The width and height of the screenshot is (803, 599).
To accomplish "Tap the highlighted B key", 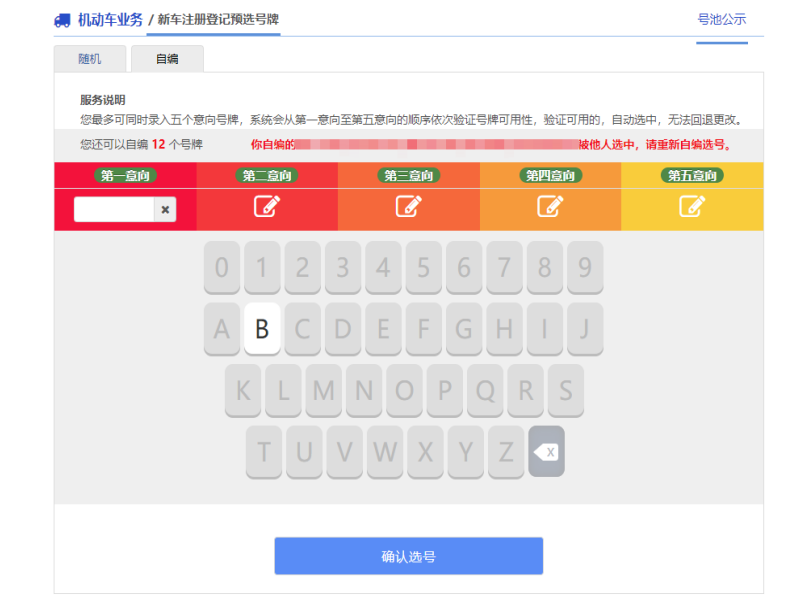I will [262, 329].
